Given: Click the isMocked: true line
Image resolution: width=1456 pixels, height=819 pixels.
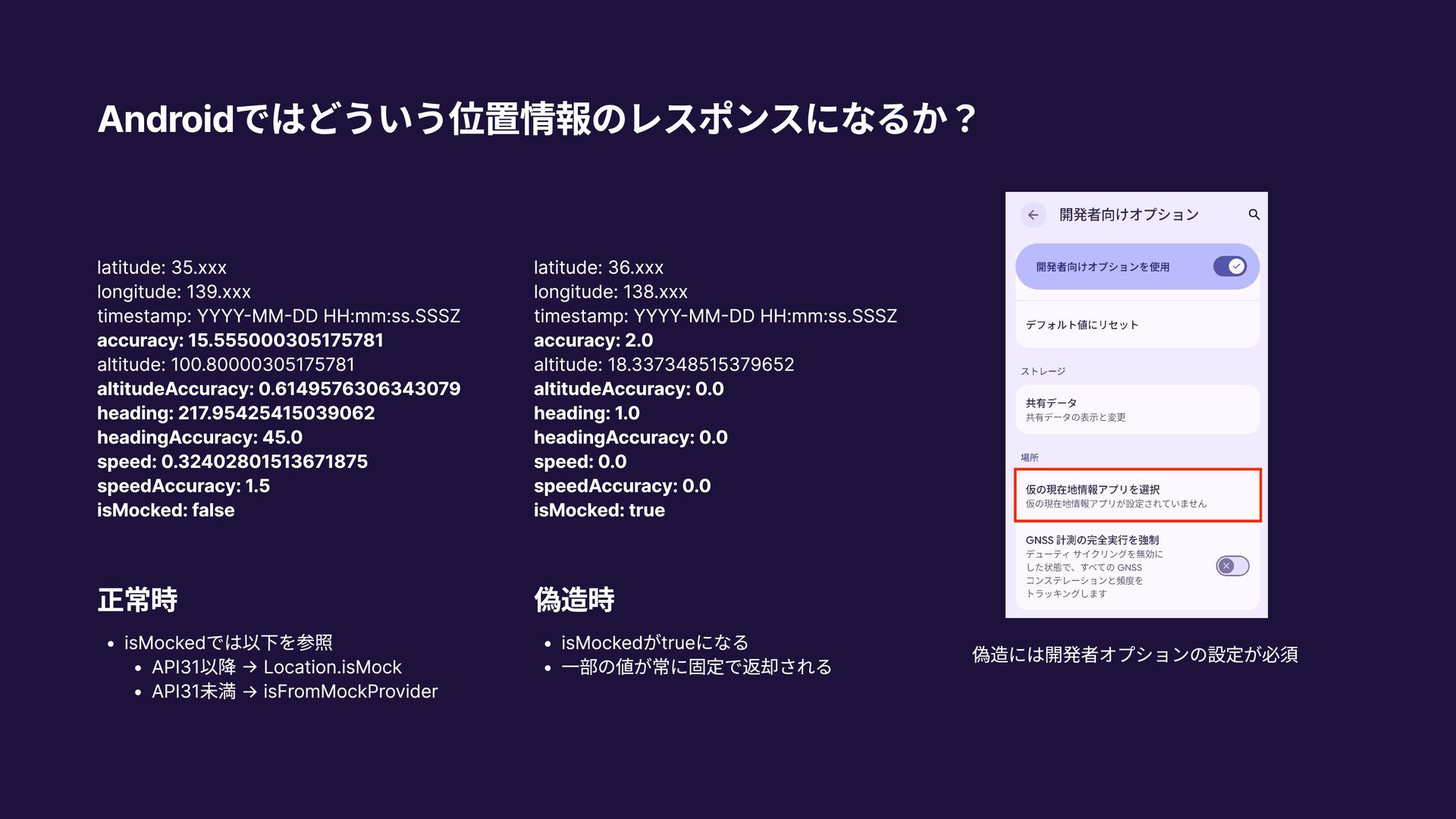Looking at the screenshot, I should (x=599, y=510).
